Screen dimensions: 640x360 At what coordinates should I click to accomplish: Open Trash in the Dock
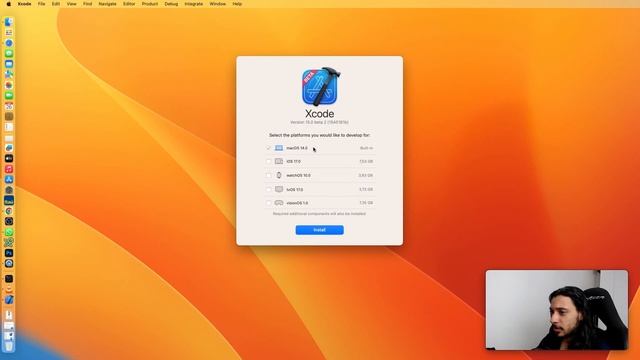click(9, 346)
